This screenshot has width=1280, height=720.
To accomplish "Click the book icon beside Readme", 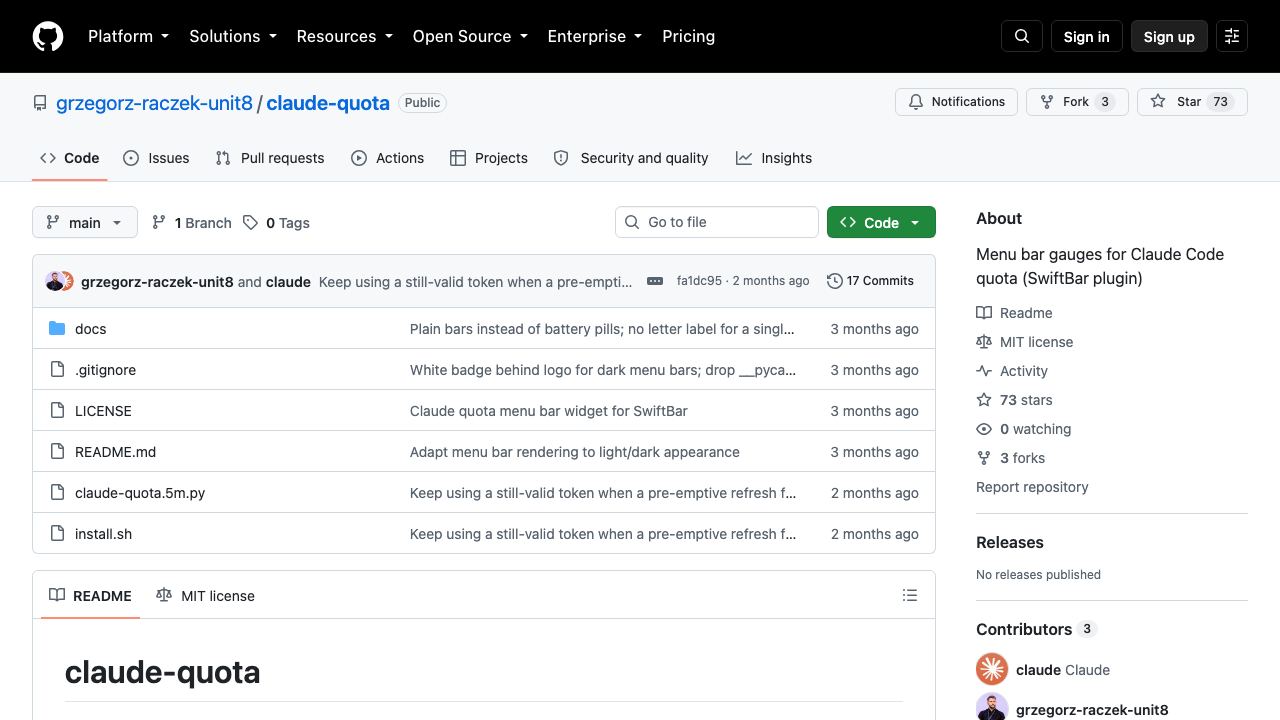I will 984,313.
